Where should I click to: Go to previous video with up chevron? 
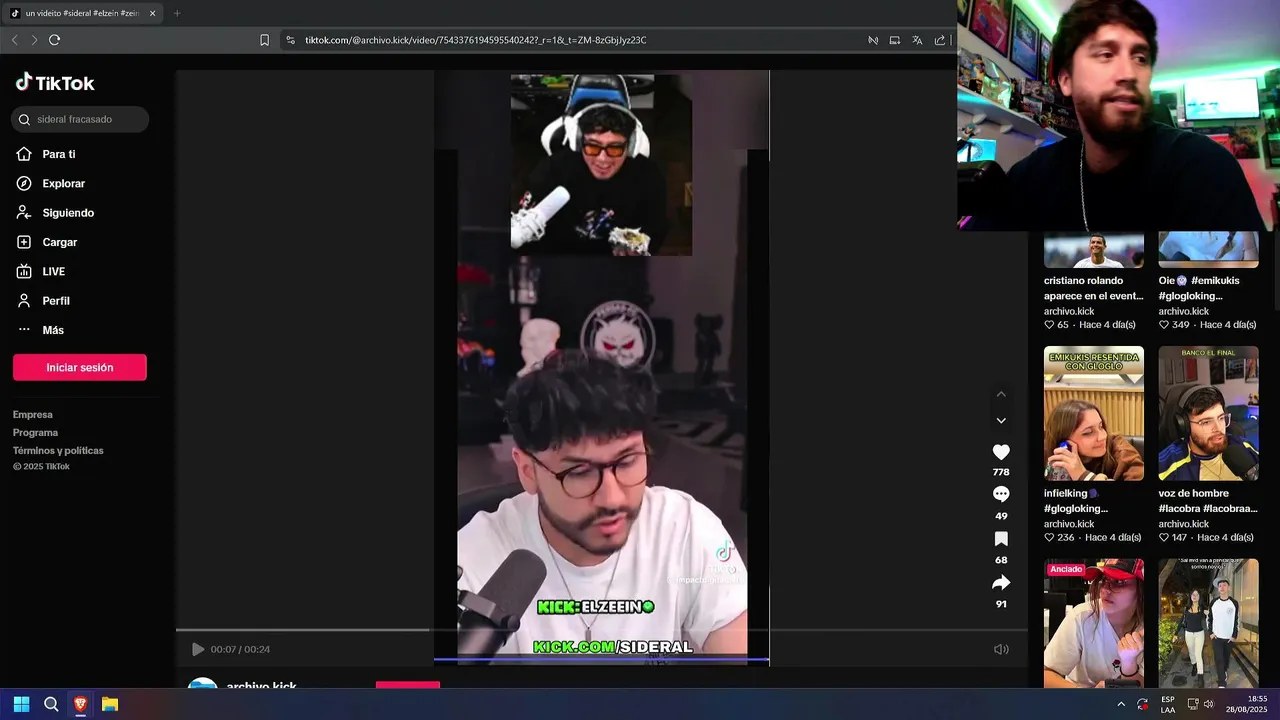pos(1001,394)
